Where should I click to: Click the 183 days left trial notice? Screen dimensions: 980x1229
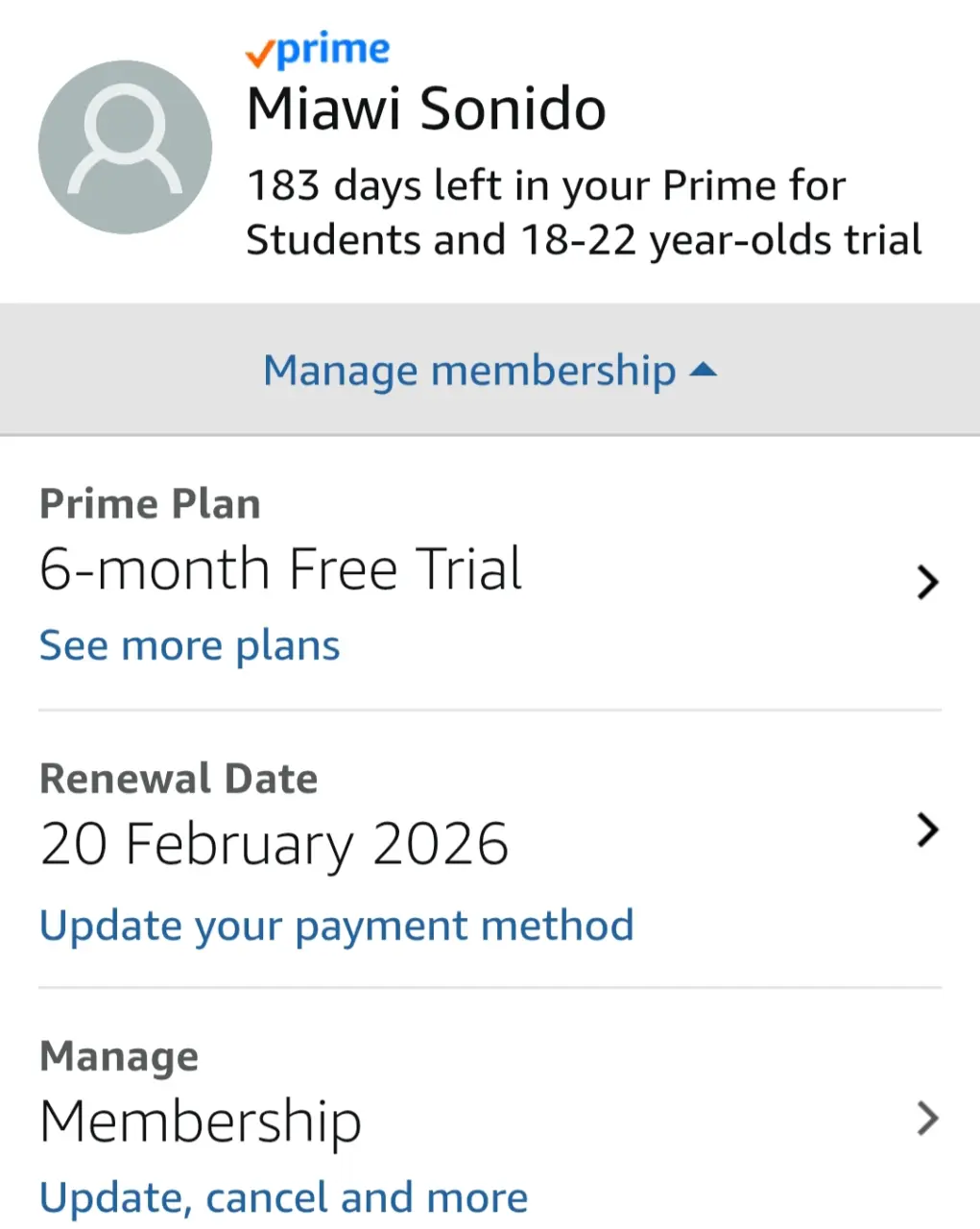(584, 213)
